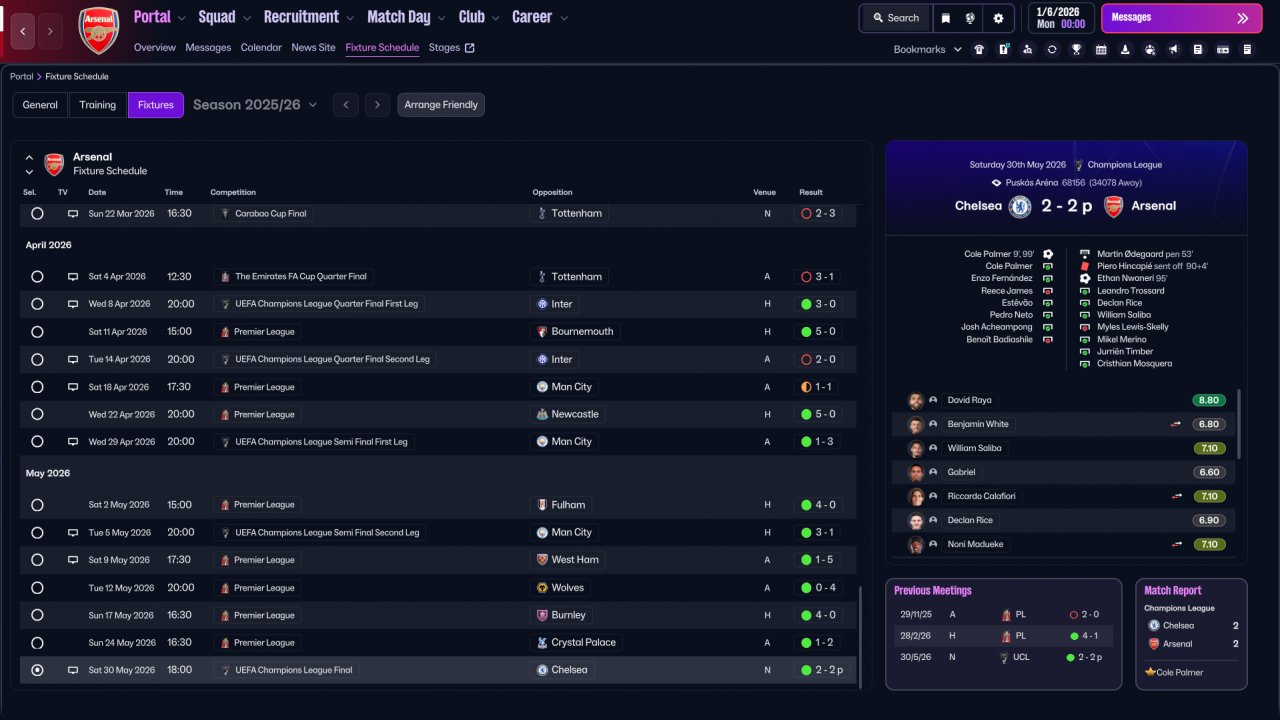
Task: Switch to the General tab
Action: 40,105
